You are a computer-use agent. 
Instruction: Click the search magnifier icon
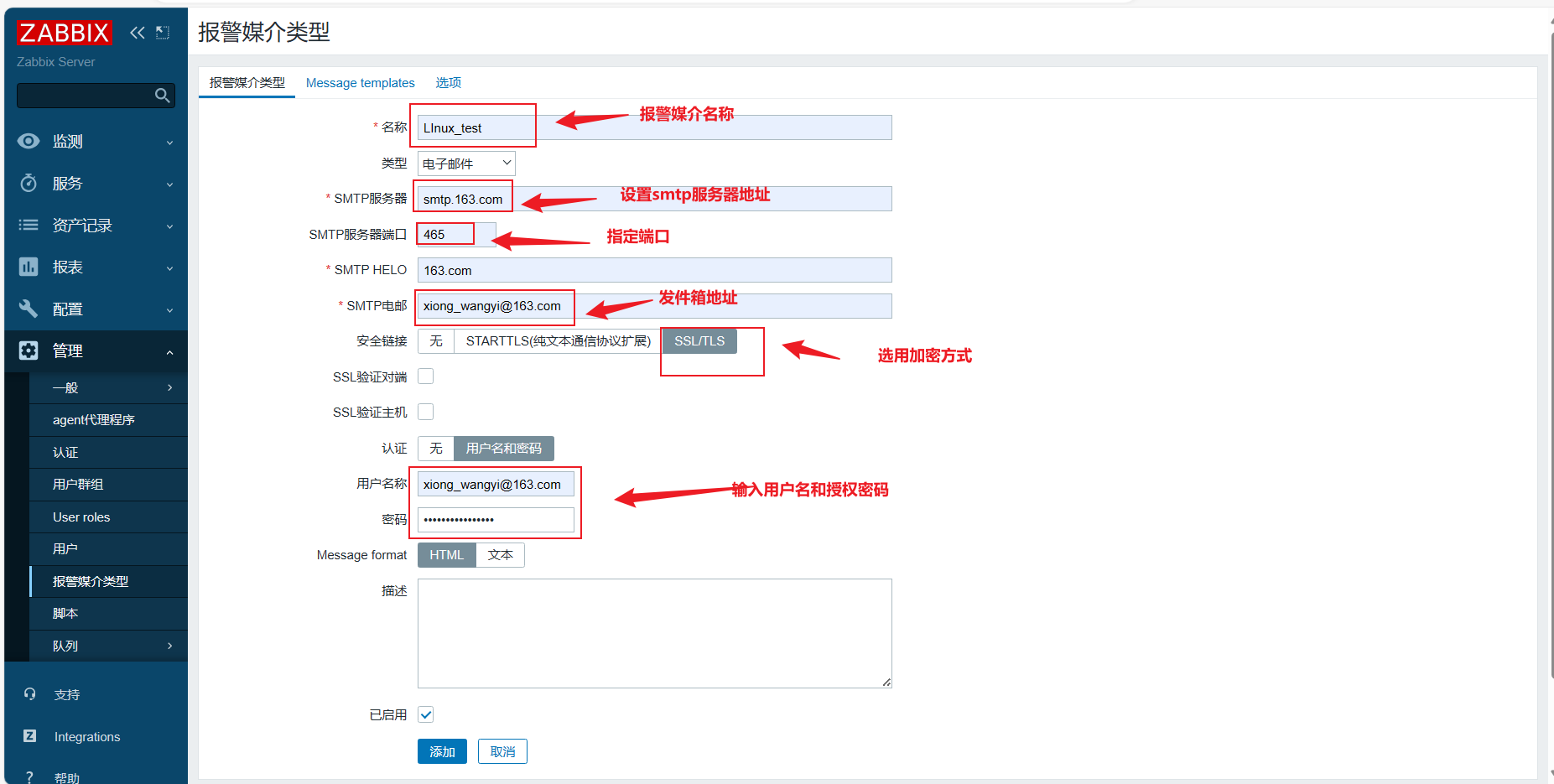[x=163, y=96]
